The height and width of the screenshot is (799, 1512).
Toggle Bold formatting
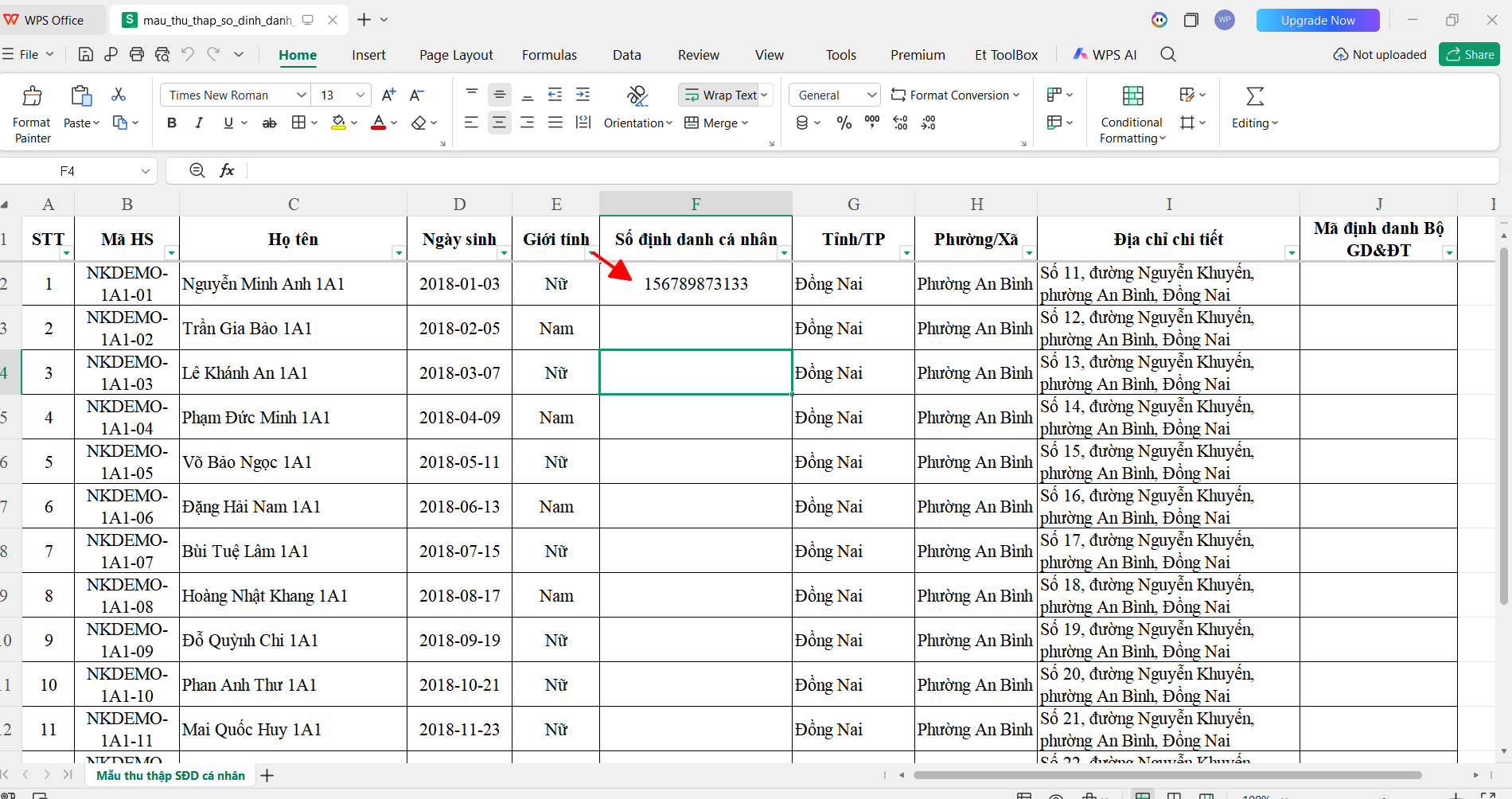[x=172, y=123]
